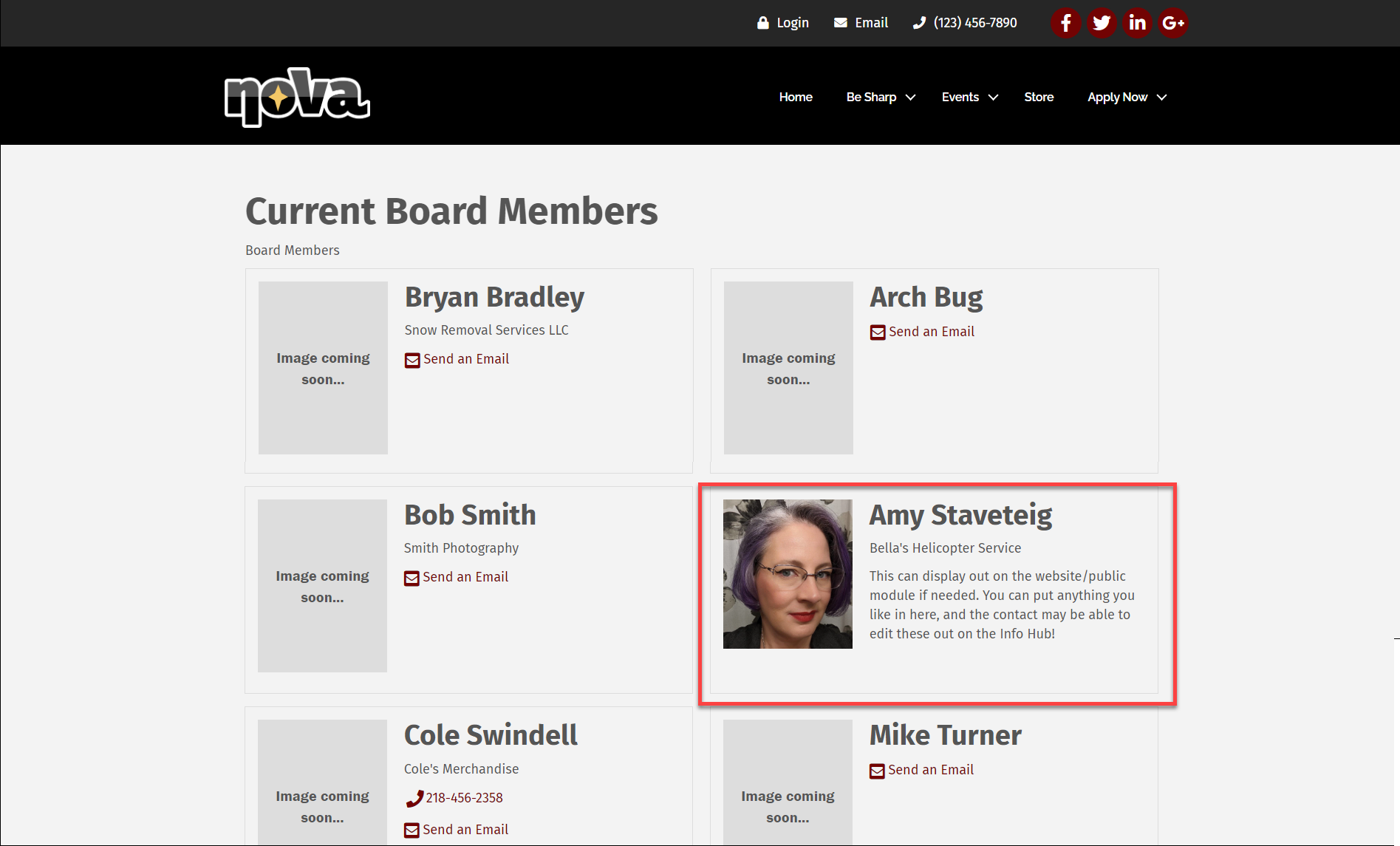Image resolution: width=1400 pixels, height=846 pixels.
Task: Send an email to Arch Bug
Action: [931, 332]
